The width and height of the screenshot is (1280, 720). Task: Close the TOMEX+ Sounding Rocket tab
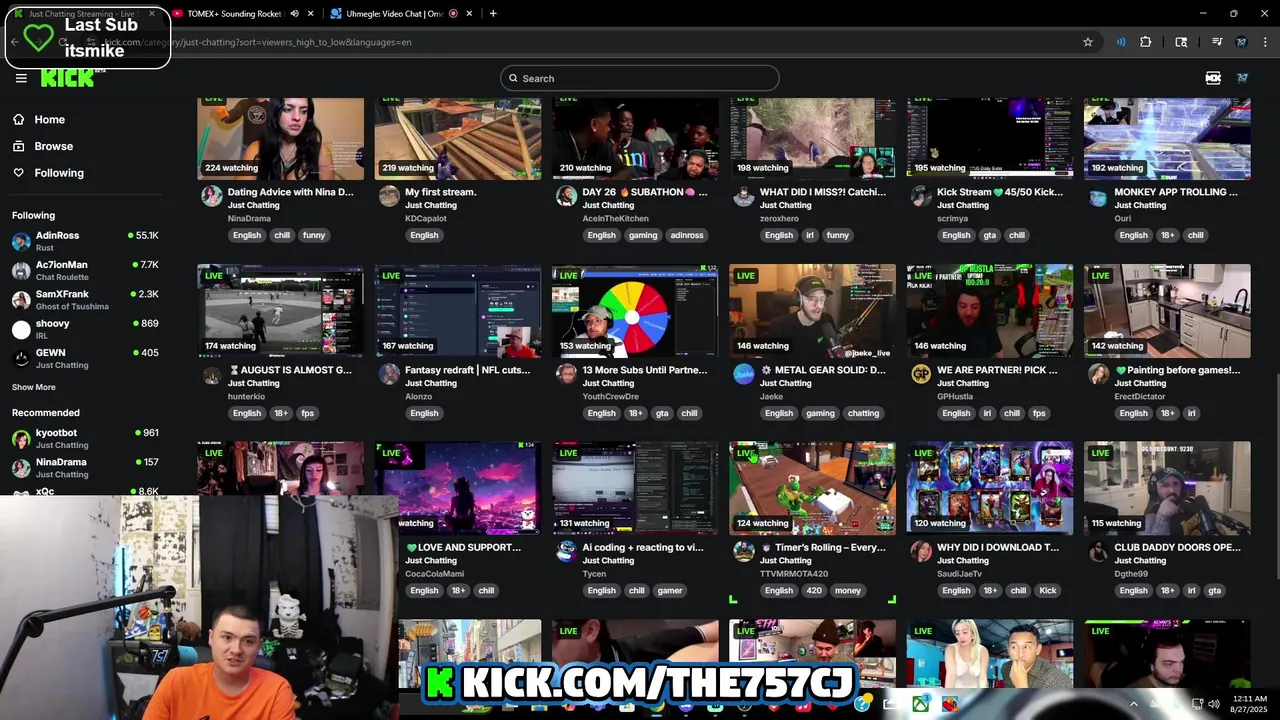tap(311, 14)
